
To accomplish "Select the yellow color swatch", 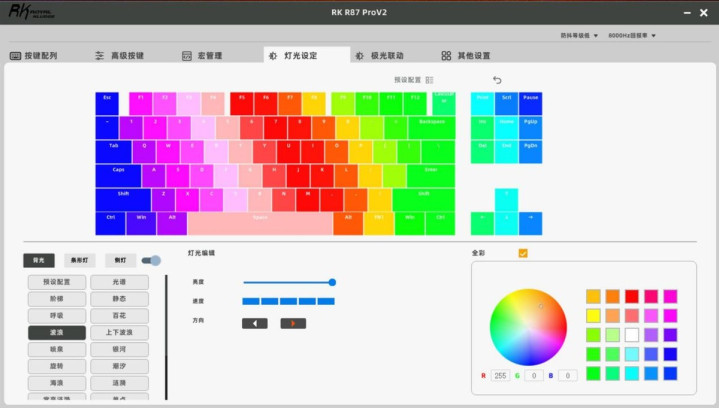I will (x=593, y=315).
